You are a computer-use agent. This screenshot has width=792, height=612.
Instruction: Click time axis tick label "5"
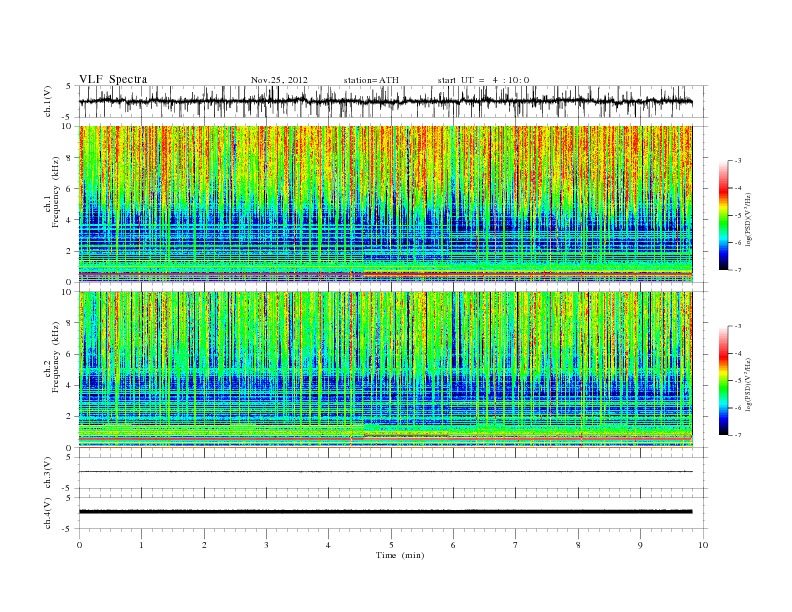(x=391, y=545)
